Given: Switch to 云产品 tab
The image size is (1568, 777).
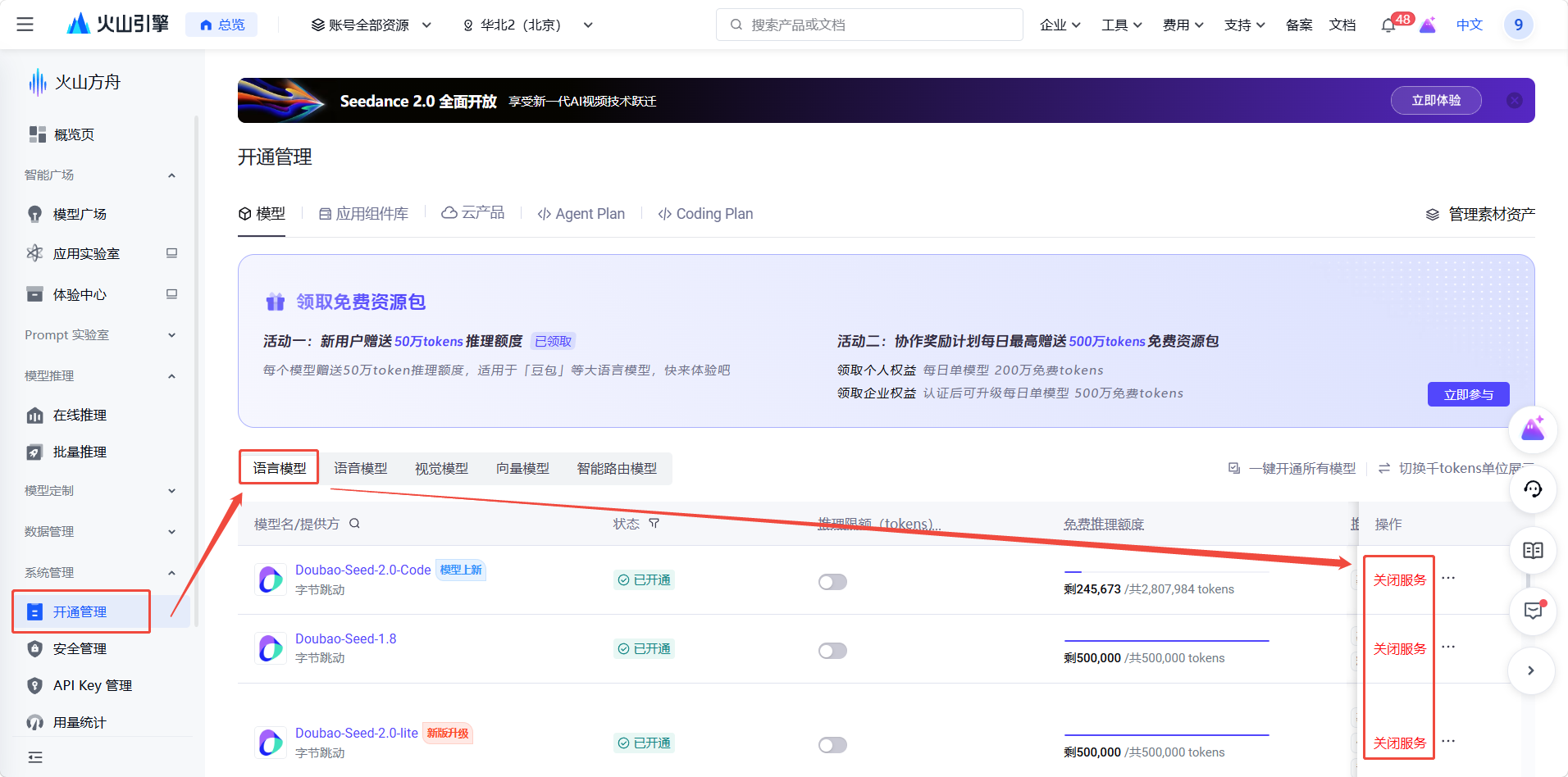Looking at the screenshot, I should coord(472,213).
